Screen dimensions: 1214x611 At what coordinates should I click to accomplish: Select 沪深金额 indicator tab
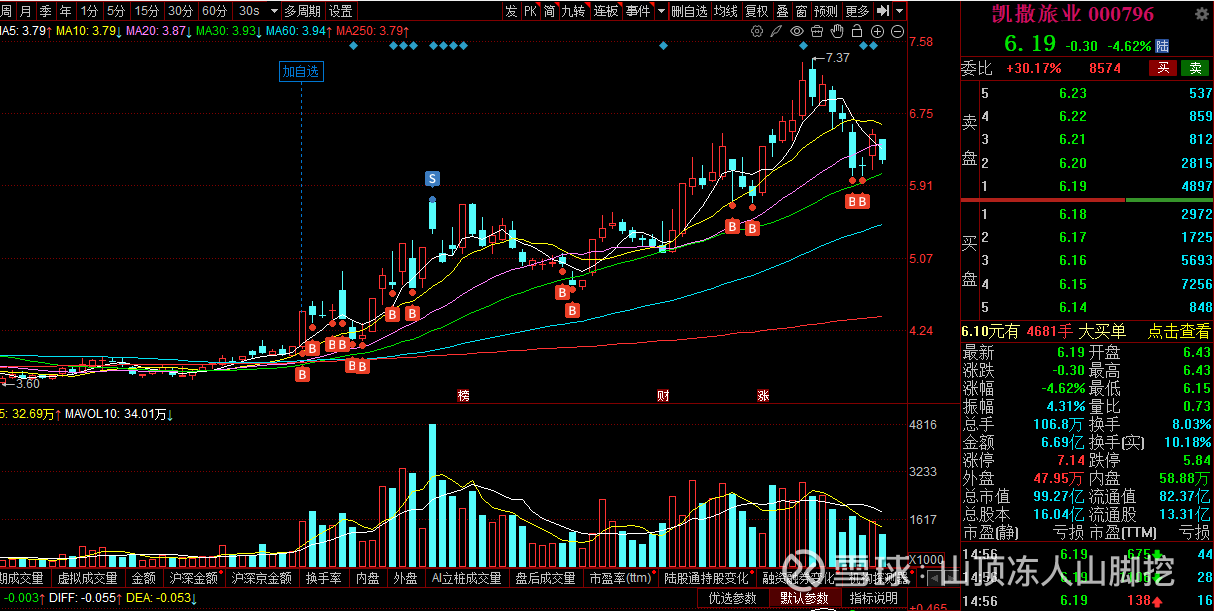[194, 578]
